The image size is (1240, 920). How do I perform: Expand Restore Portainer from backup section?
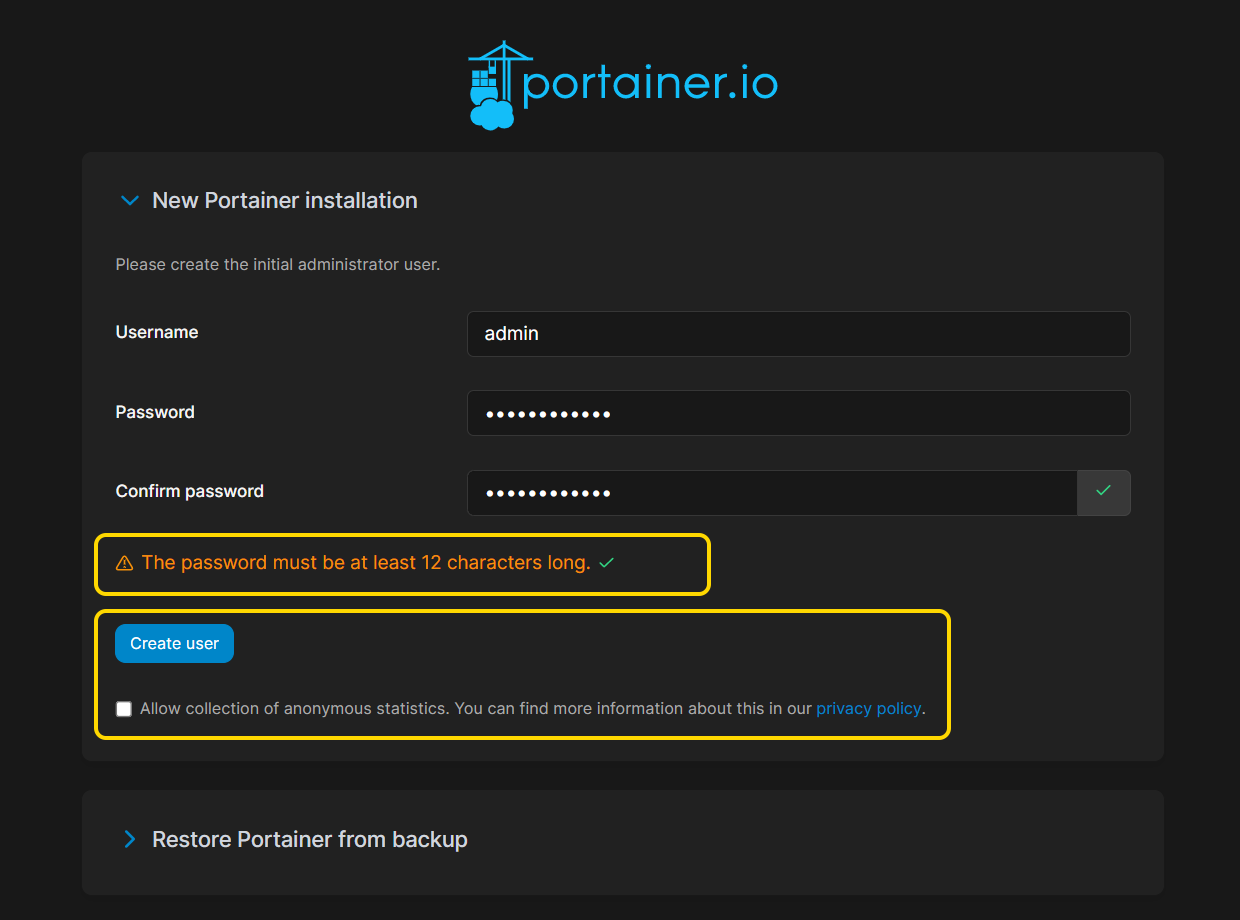[129, 839]
